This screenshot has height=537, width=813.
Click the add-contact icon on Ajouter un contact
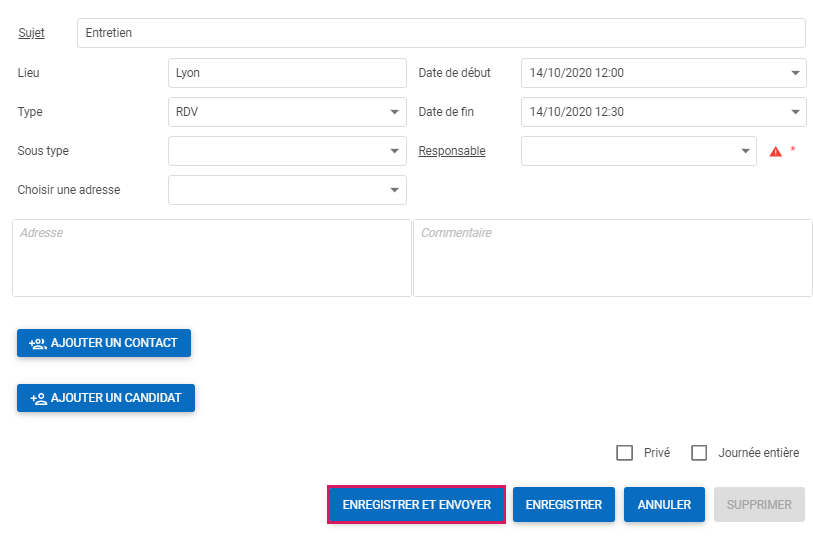click(38, 343)
